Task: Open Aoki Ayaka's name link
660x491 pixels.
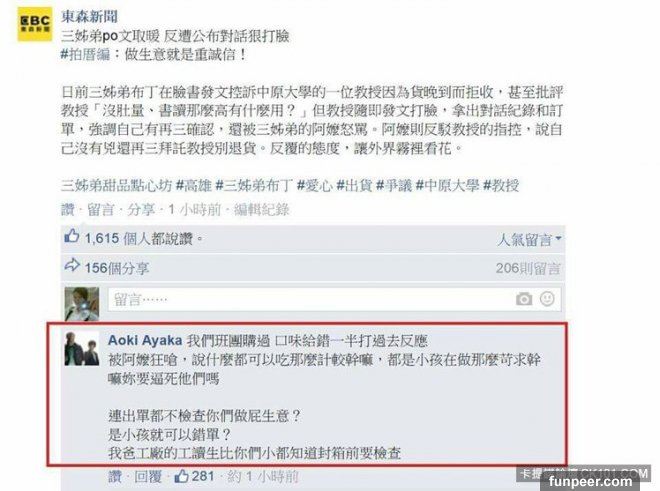Action: pos(145,340)
